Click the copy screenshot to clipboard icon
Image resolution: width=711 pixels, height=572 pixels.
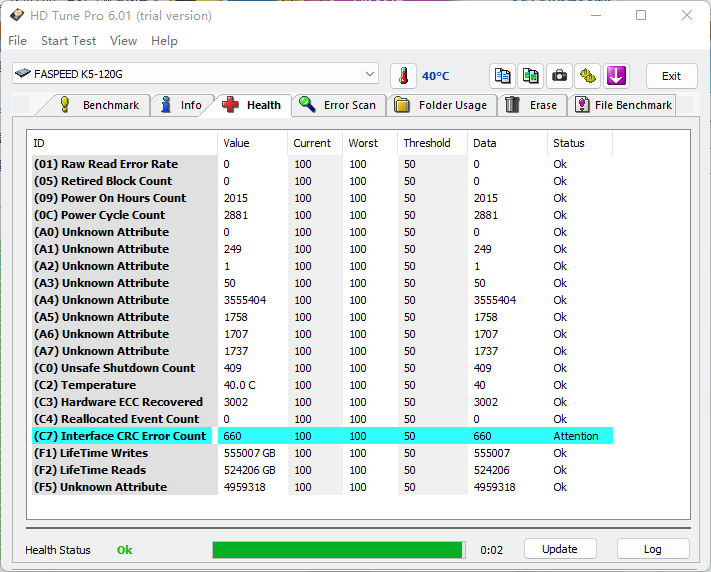pos(531,76)
